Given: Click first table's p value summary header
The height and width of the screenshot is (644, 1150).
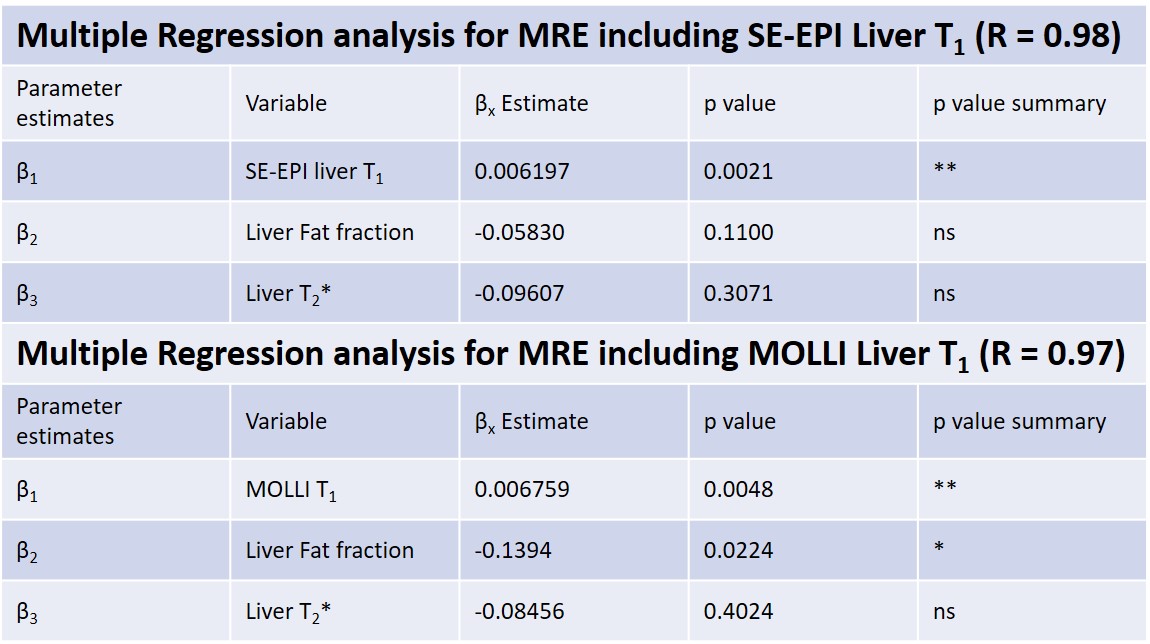Looking at the screenshot, I should point(1019,104).
